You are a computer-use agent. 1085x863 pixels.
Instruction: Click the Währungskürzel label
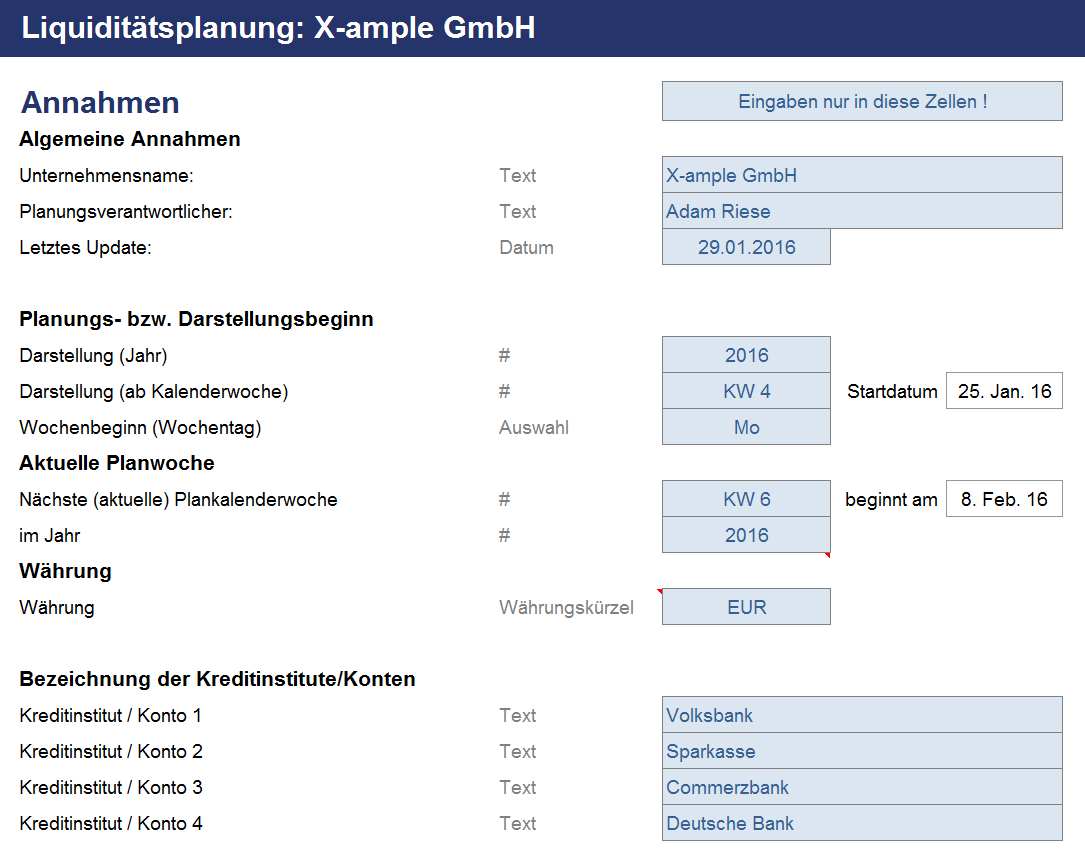pyautogui.click(x=566, y=607)
